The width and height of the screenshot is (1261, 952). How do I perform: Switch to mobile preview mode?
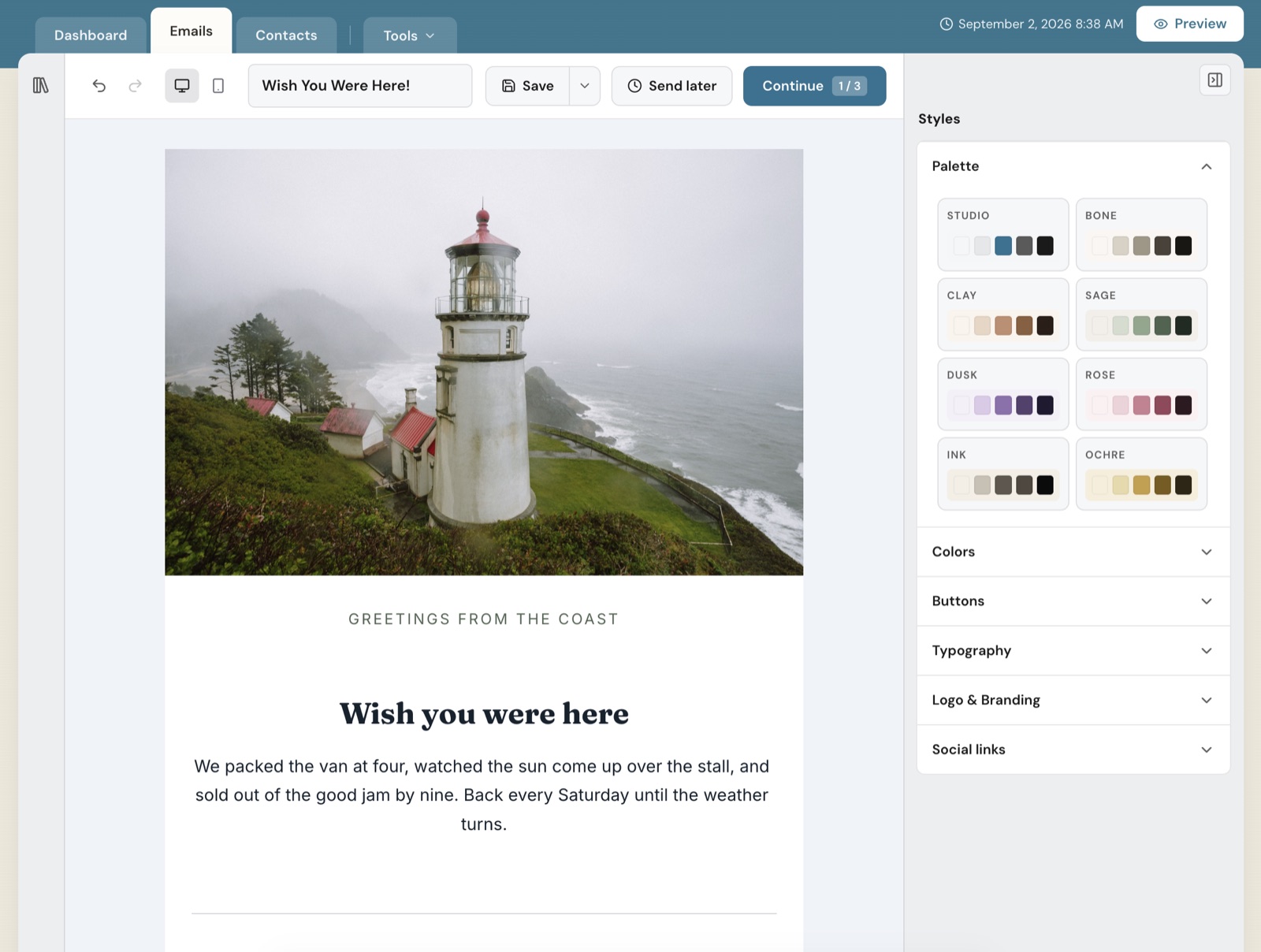pos(218,86)
